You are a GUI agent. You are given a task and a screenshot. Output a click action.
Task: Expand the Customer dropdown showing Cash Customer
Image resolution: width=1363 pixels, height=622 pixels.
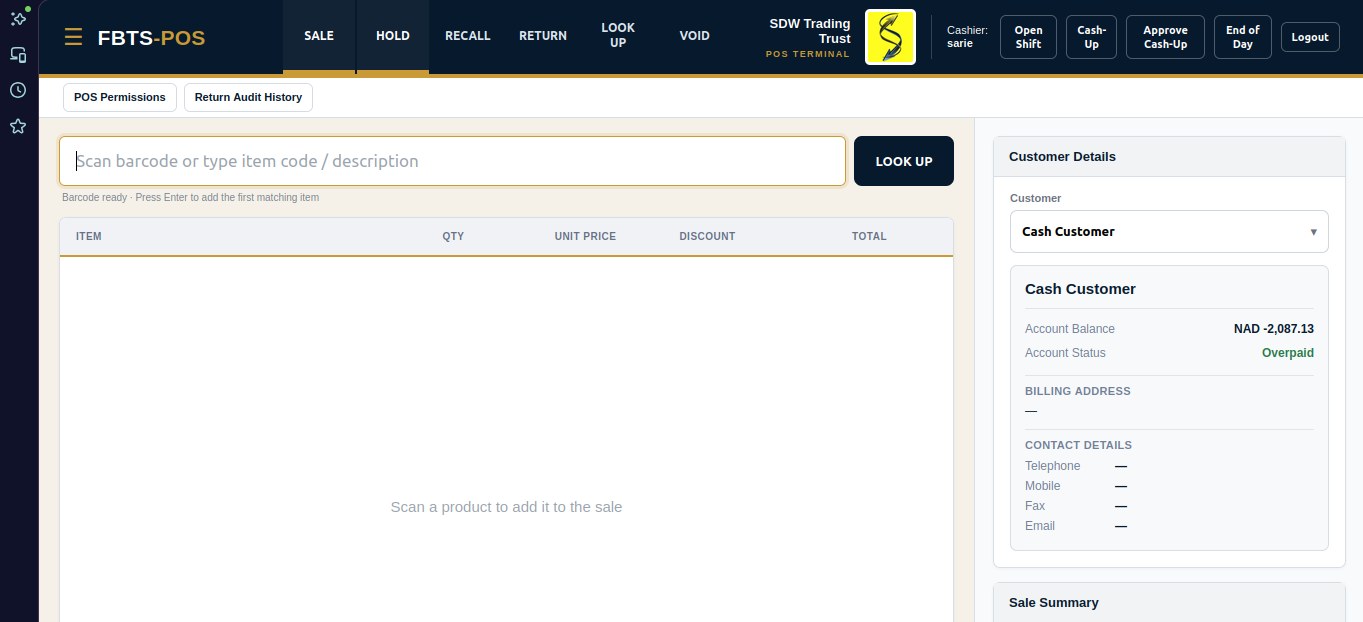point(1169,231)
